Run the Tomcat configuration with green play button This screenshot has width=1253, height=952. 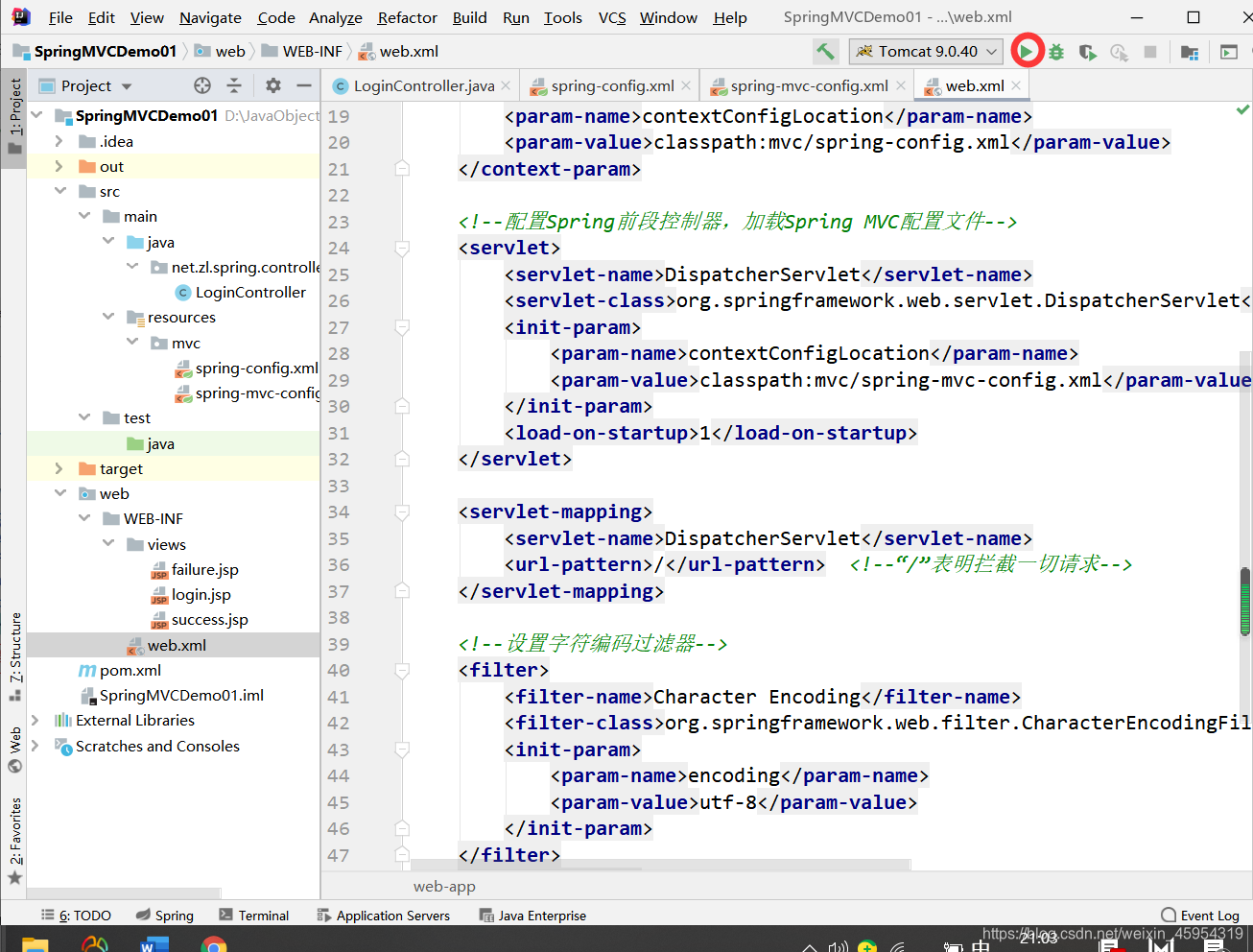click(x=1027, y=51)
